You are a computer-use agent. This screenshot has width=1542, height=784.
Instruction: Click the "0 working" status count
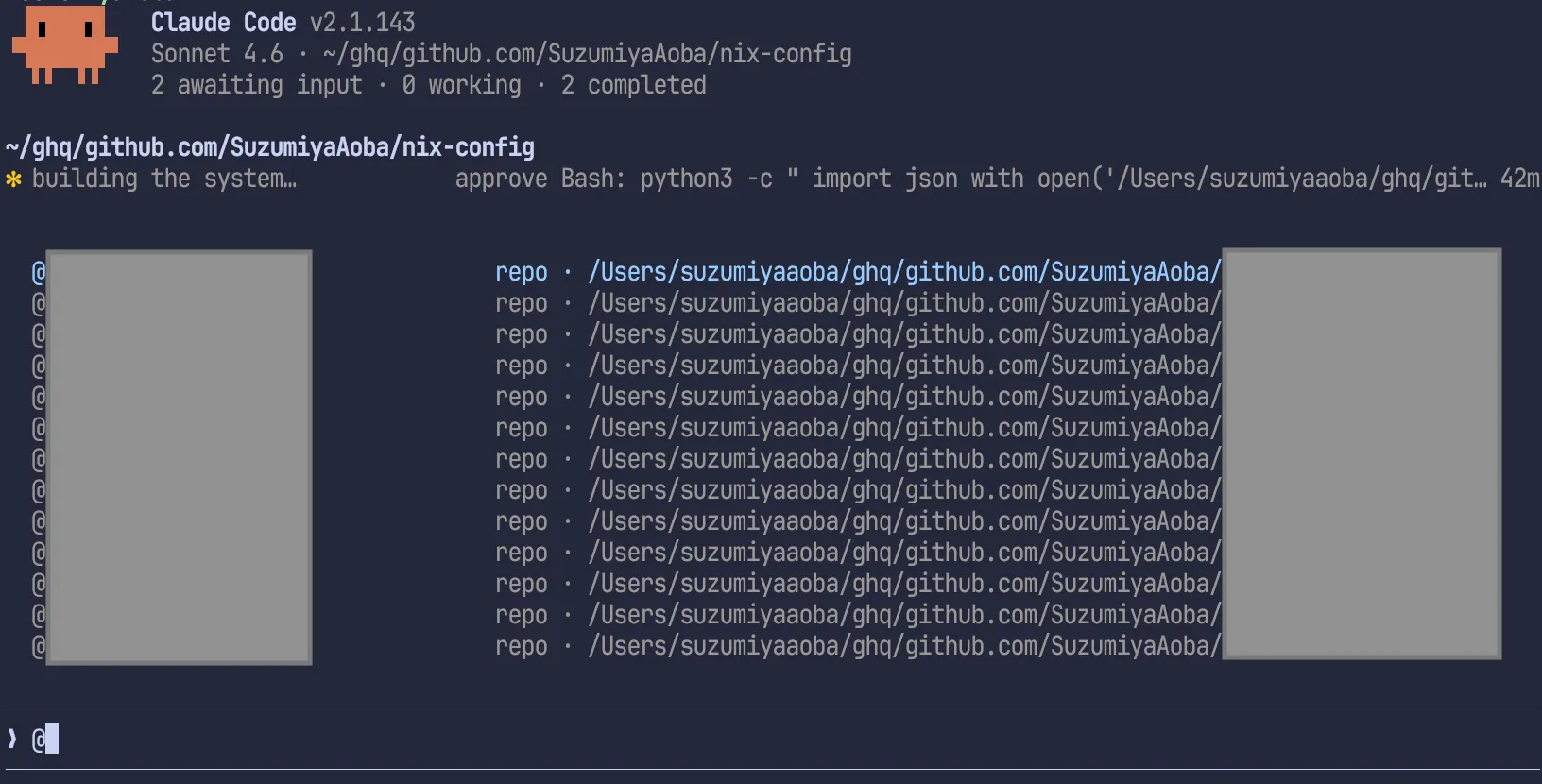click(462, 85)
